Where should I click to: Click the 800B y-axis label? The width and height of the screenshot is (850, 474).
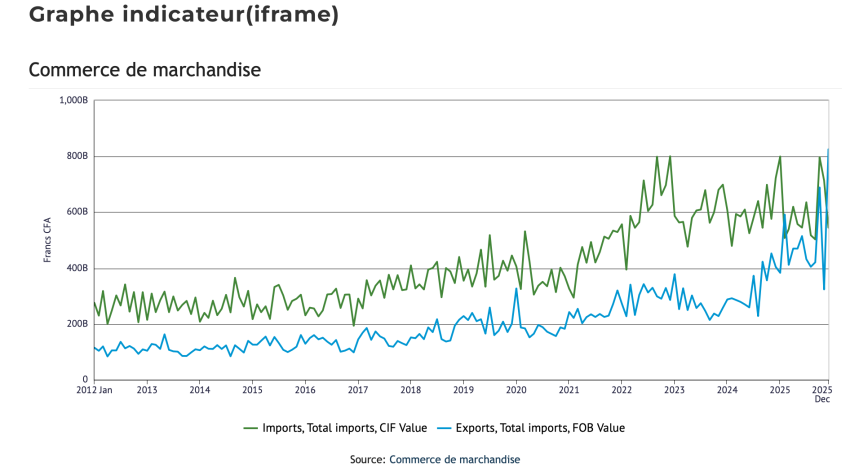[x=78, y=156]
